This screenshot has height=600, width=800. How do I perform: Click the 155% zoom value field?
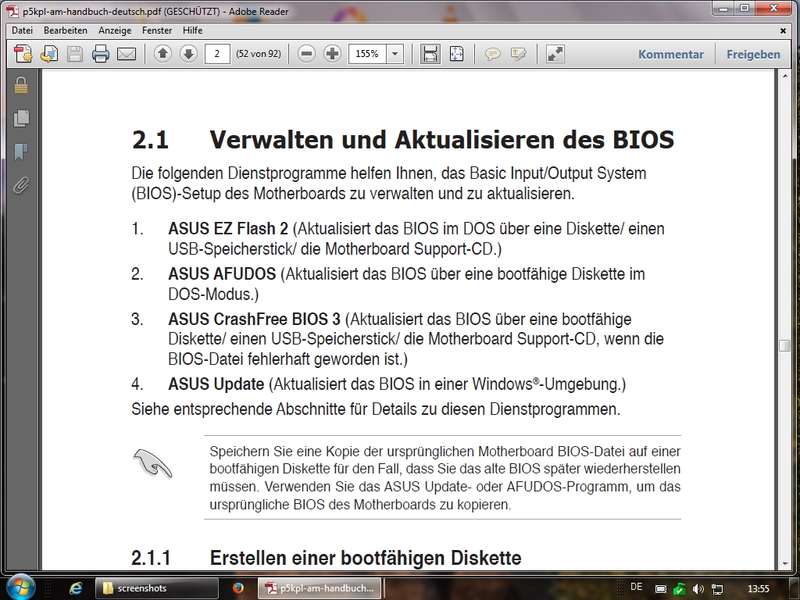(x=367, y=54)
